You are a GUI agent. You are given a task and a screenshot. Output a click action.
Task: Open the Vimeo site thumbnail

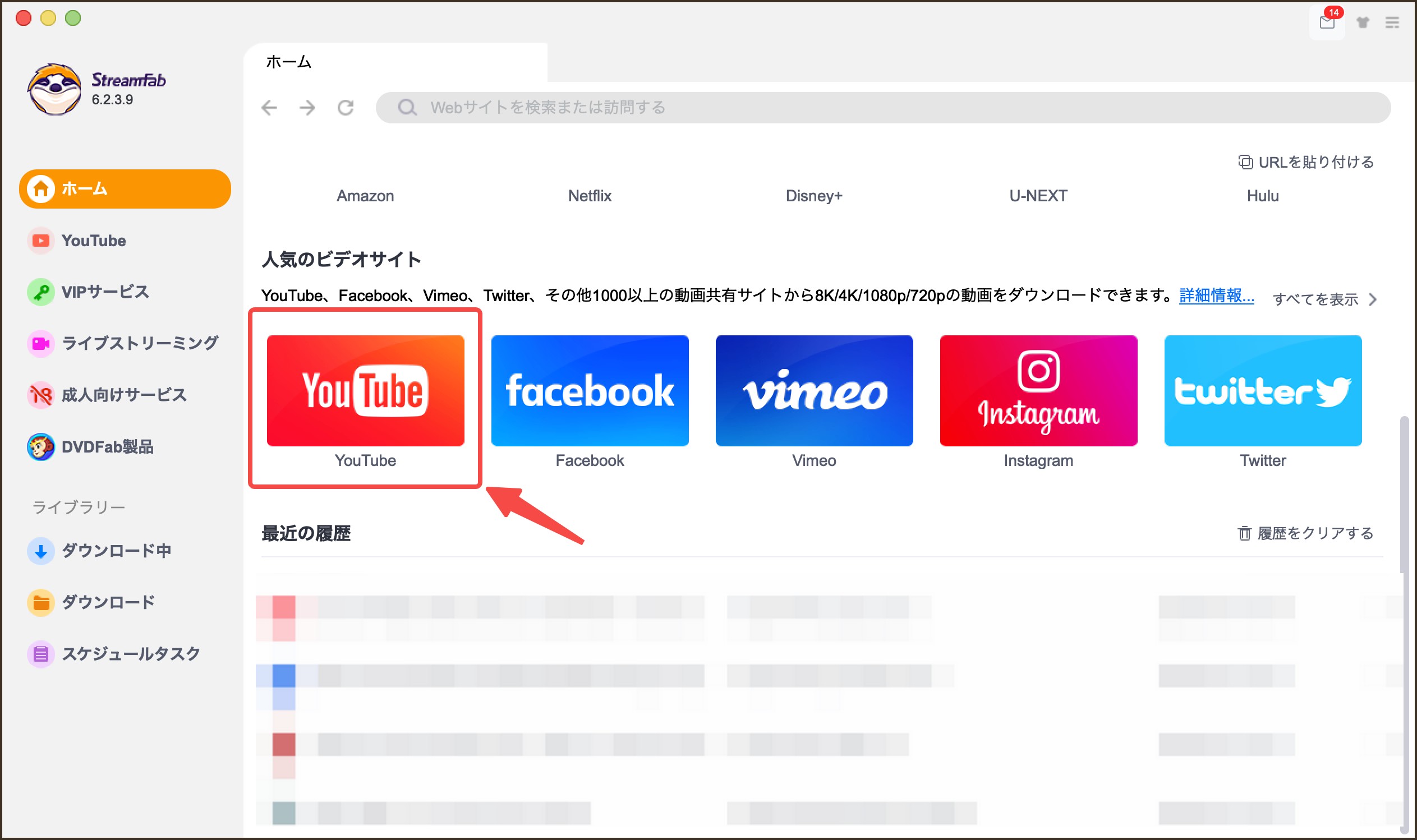point(814,391)
